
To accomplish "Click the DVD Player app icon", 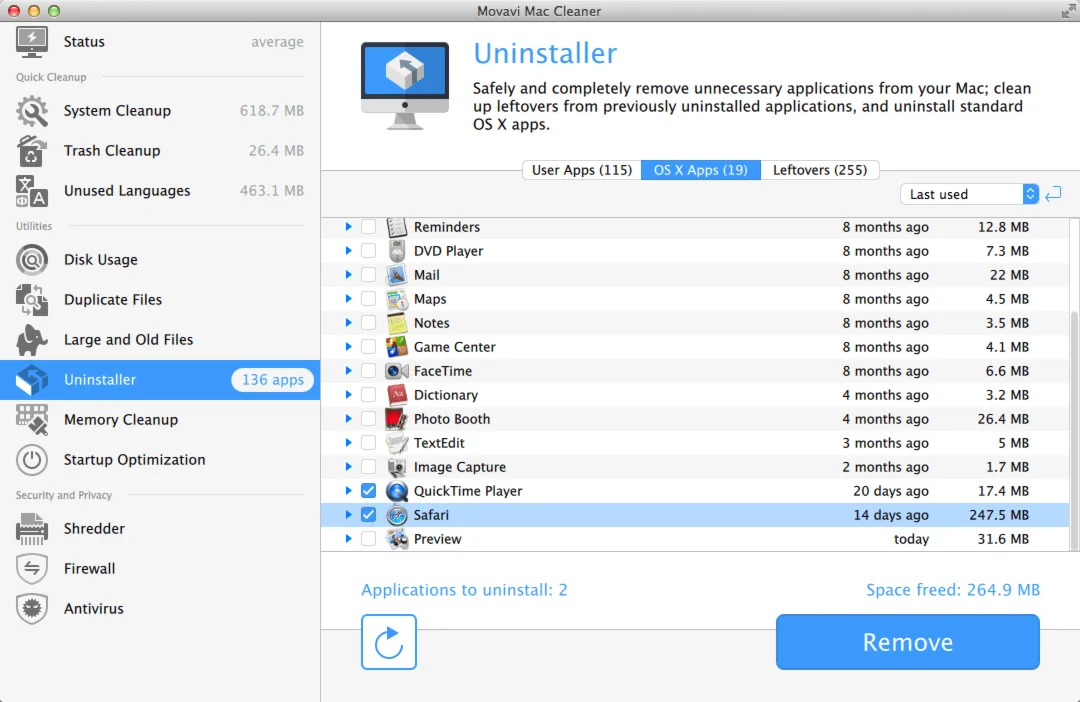I will click(x=397, y=251).
